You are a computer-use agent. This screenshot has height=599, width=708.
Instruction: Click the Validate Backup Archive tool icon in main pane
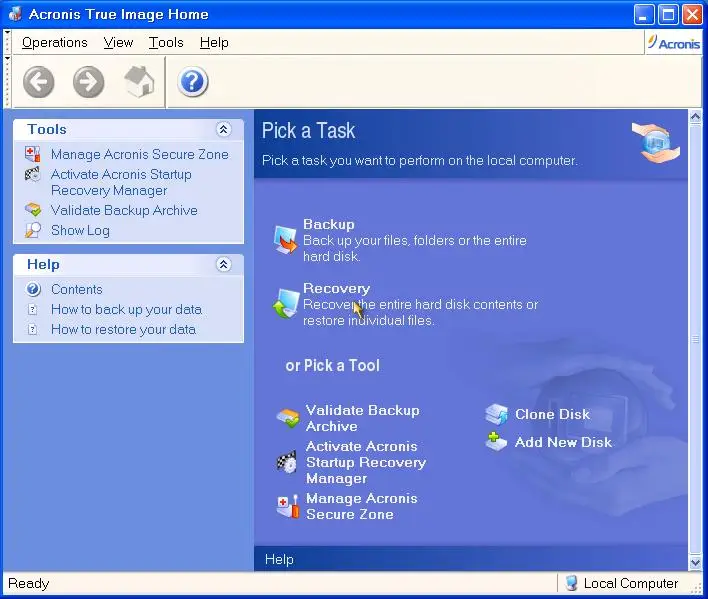click(x=288, y=418)
